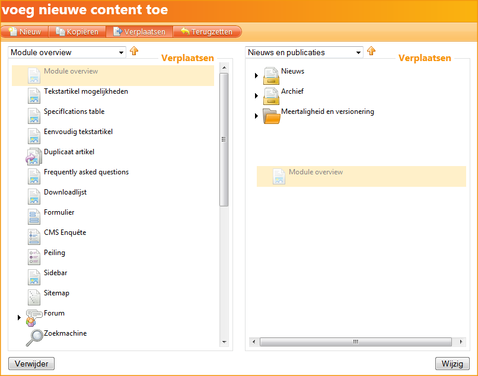Click the Formulier form icon

pos(34,217)
